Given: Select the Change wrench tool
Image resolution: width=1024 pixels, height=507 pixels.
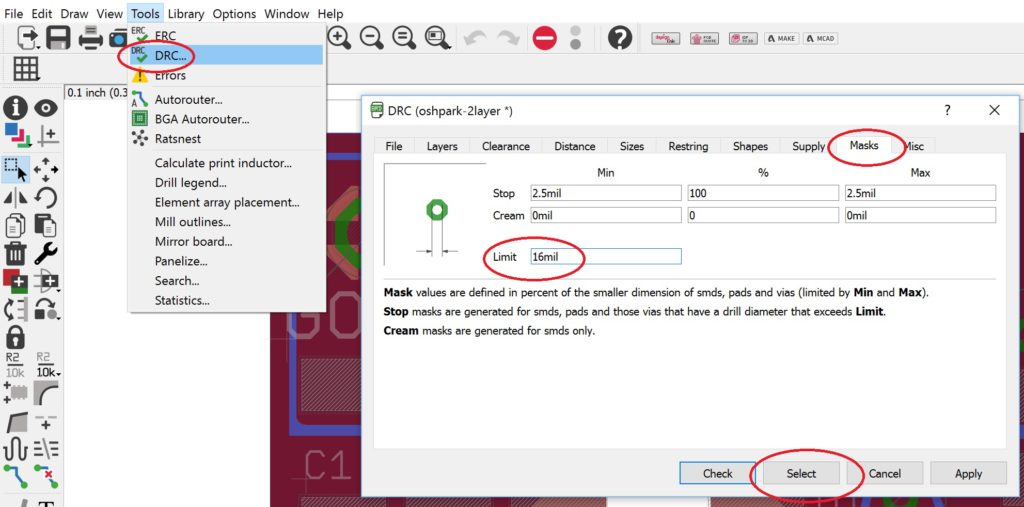Looking at the screenshot, I should 46,254.
